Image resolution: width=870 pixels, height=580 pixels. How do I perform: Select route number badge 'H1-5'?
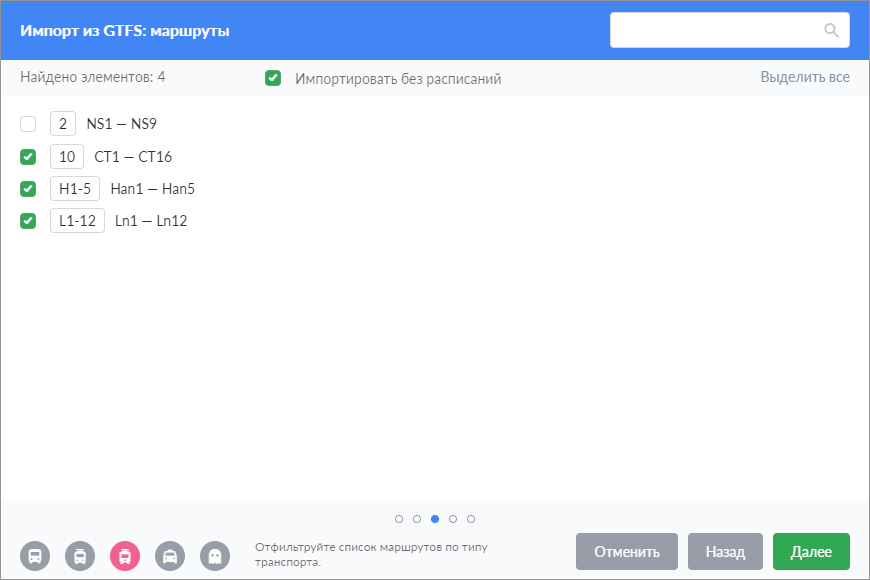point(75,189)
